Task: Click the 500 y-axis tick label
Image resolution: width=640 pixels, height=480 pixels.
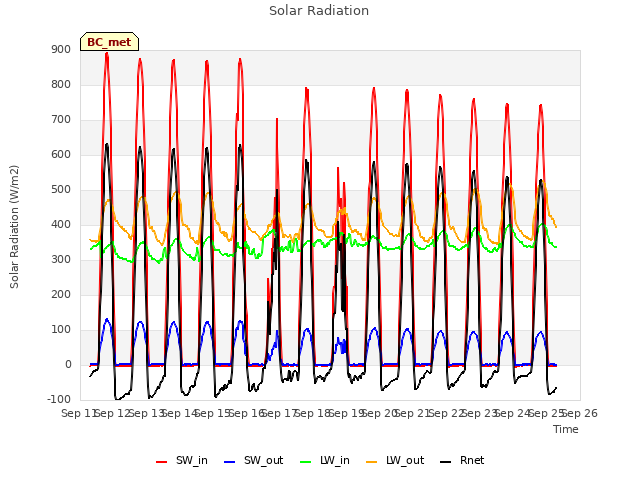Action: 61,190
